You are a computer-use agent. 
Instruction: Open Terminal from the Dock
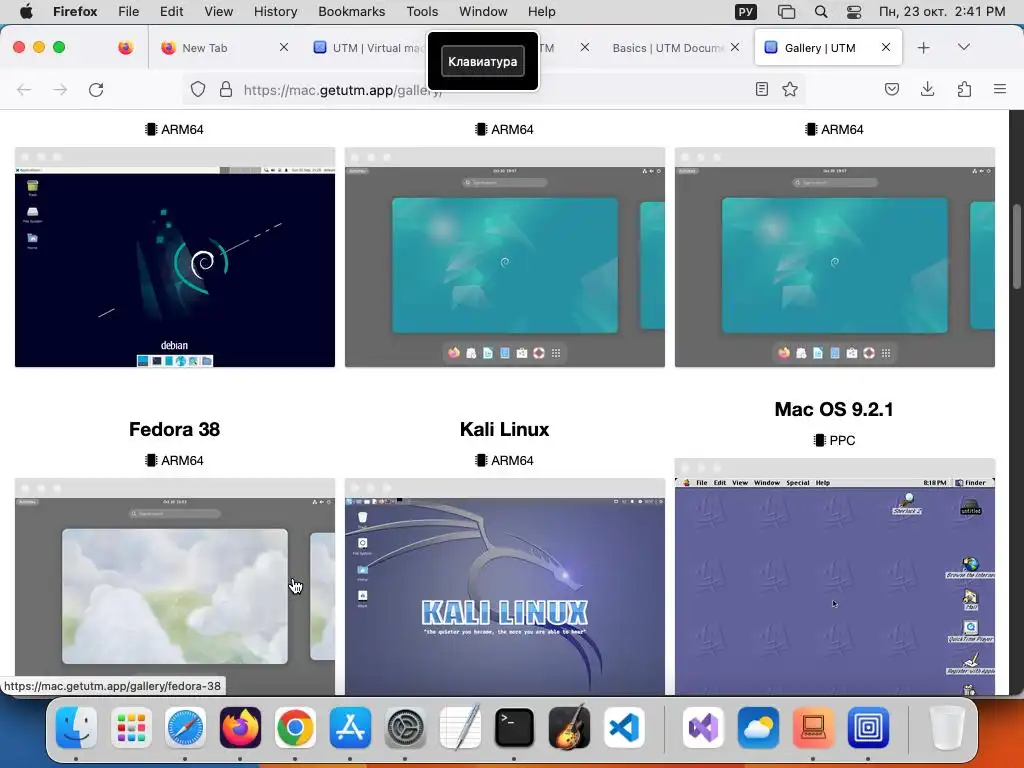point(515,727)
